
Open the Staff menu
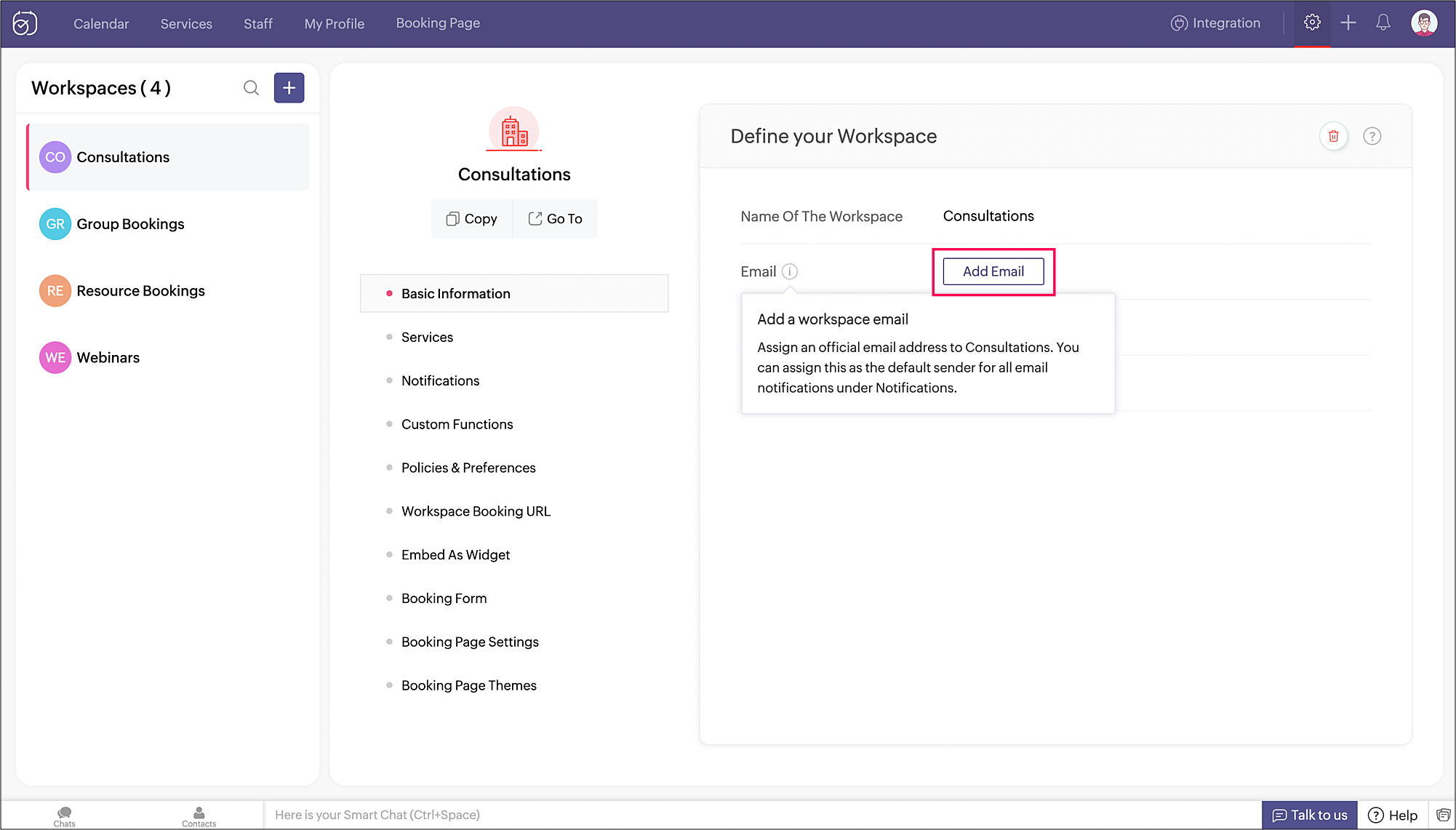258,23
